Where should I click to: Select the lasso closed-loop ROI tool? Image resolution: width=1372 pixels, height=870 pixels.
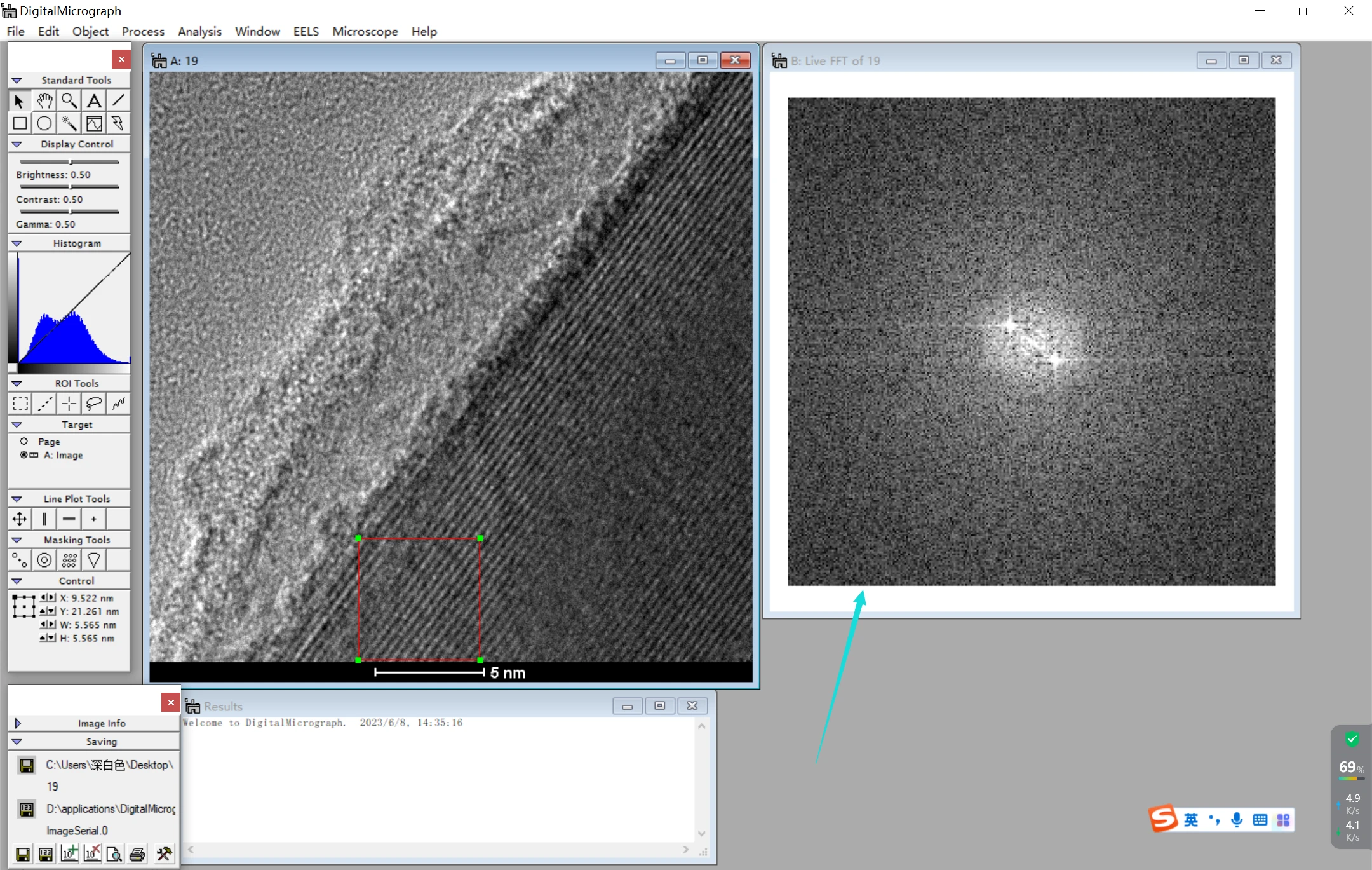click(x=94, y=403)
